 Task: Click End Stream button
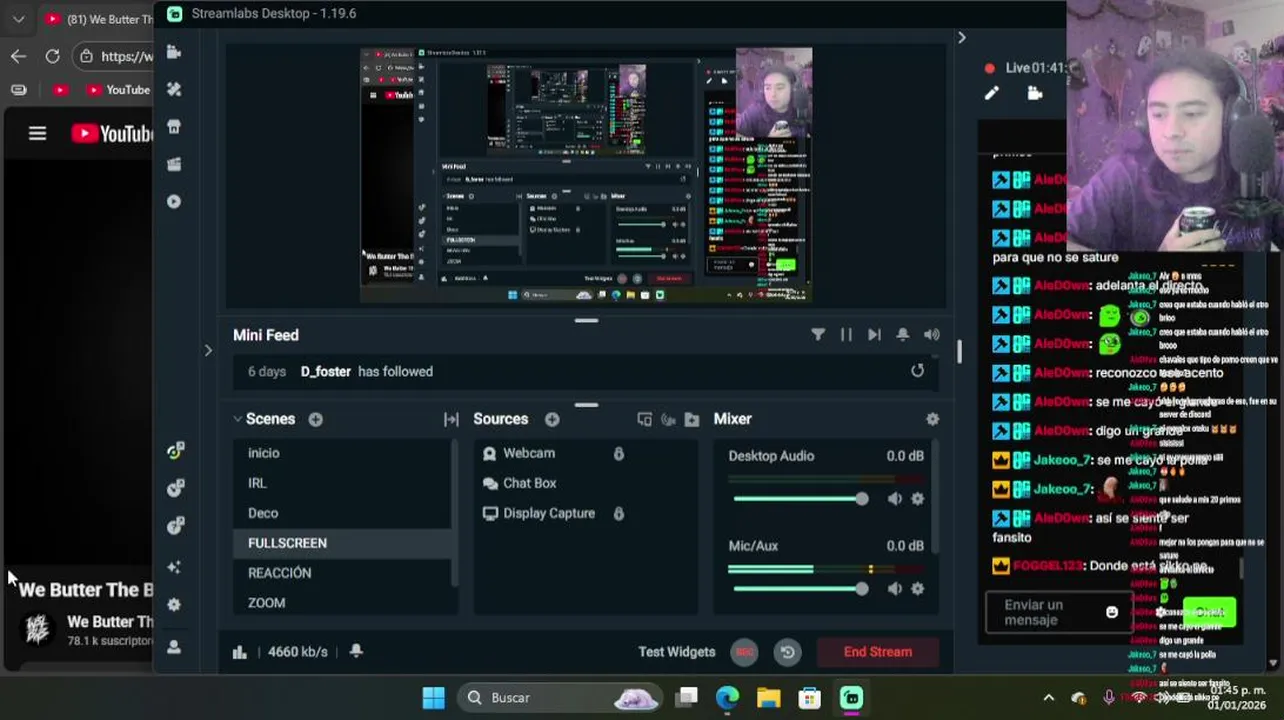click(878, 652)
